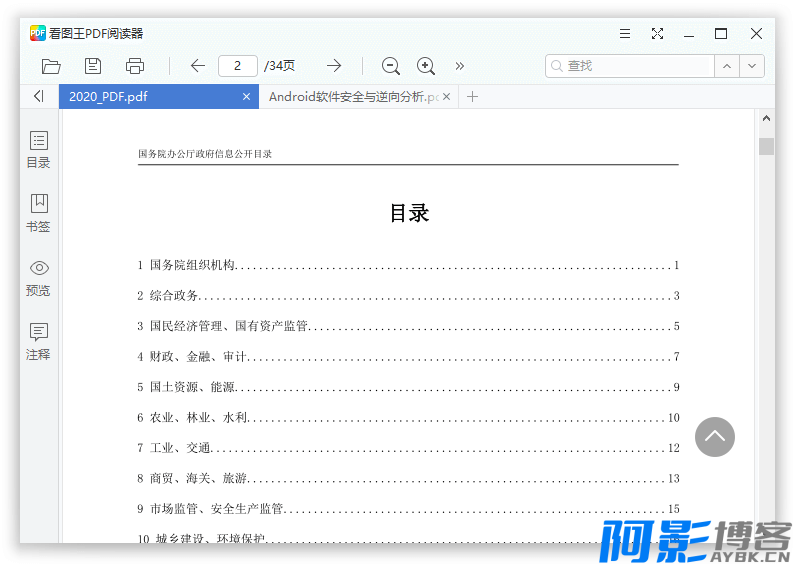
Task: Click the open file folder icon
Action: 51,66
